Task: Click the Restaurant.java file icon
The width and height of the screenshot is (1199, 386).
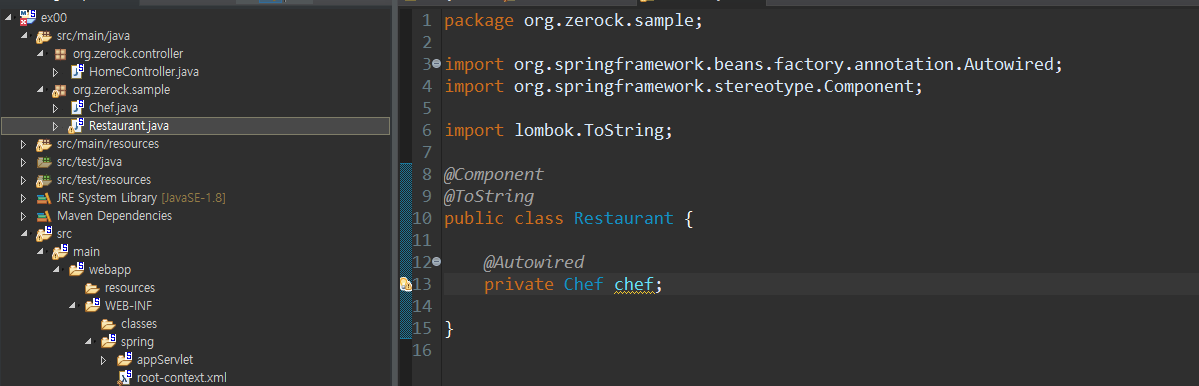Action: (76, 126)
